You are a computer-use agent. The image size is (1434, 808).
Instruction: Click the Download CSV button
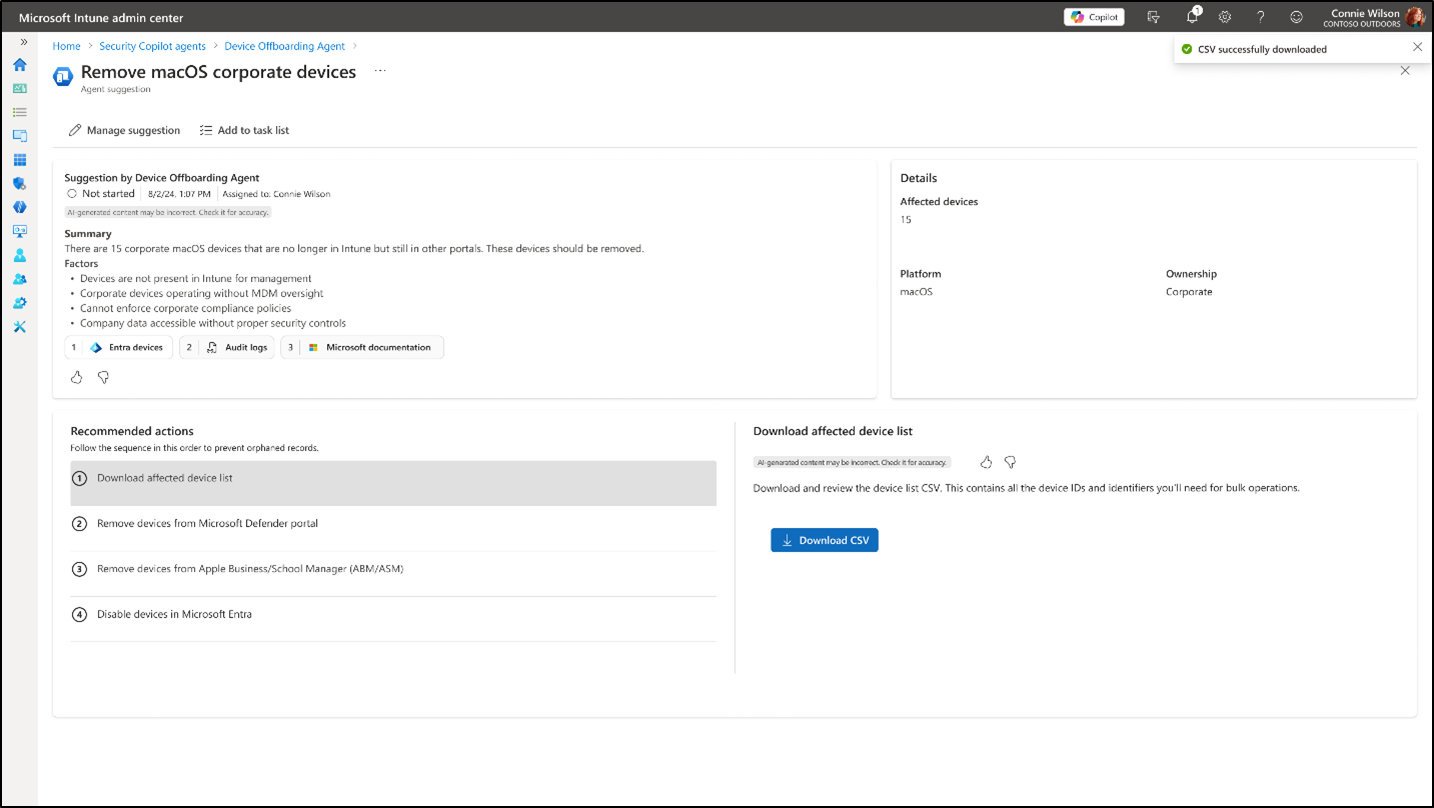click(x=824, y=539)
